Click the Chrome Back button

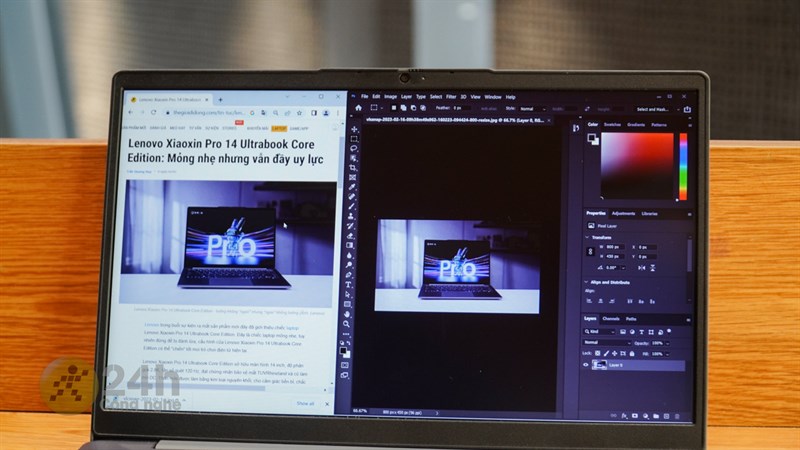click(131, 112)
